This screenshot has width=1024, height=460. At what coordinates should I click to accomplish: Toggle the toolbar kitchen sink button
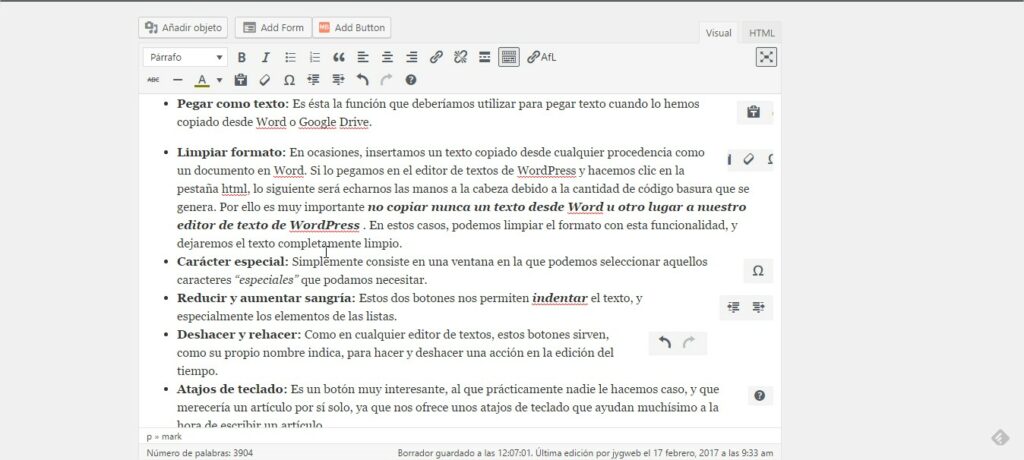point(509,58)
